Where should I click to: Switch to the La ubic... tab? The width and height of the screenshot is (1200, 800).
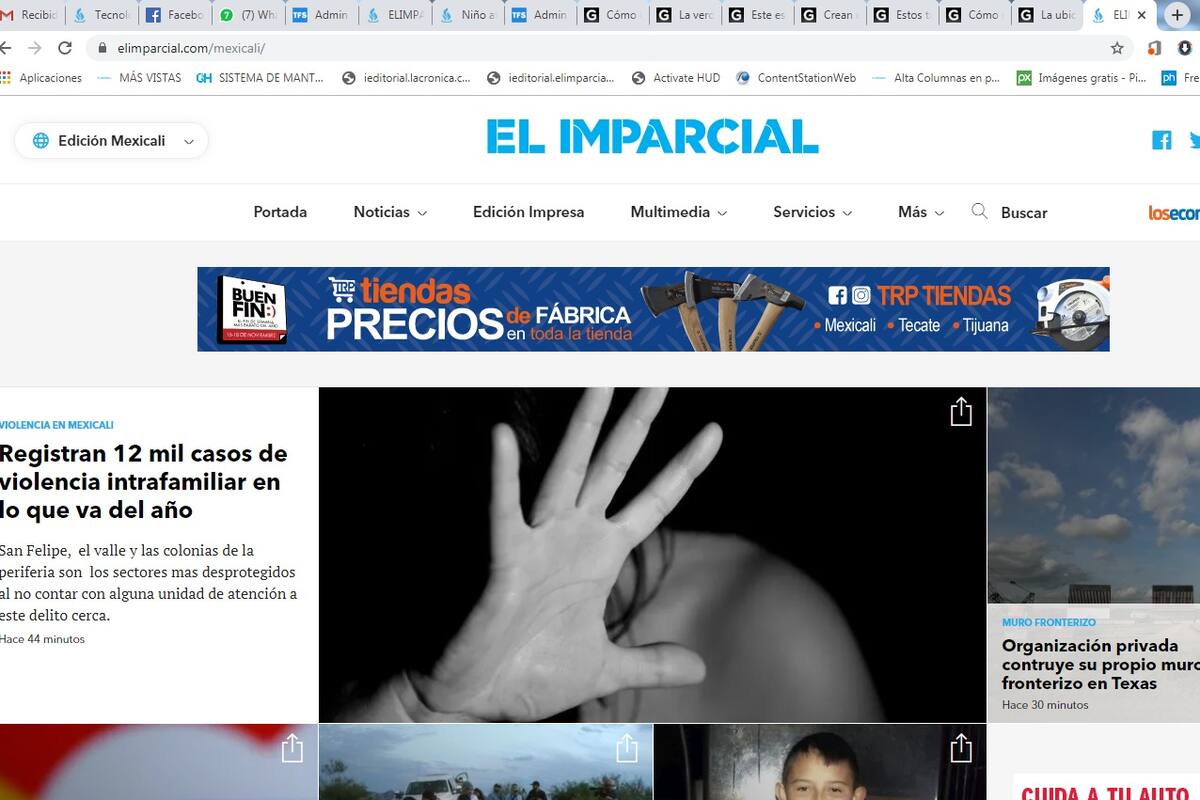pyautogui.click(x=1049, y=15)
